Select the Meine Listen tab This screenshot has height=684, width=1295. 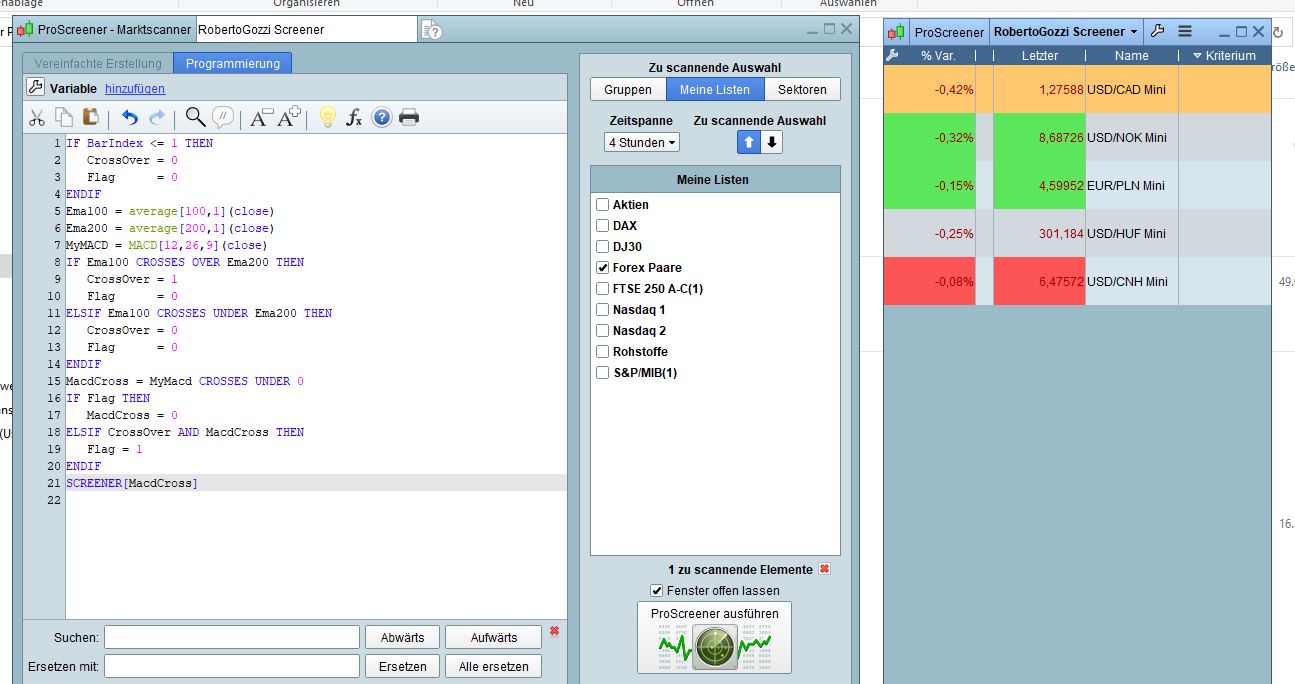715,89
